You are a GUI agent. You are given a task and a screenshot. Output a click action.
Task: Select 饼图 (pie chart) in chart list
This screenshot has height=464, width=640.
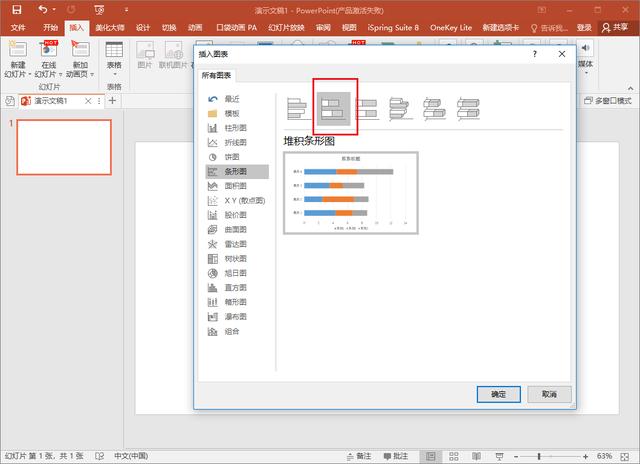(231, 157)
